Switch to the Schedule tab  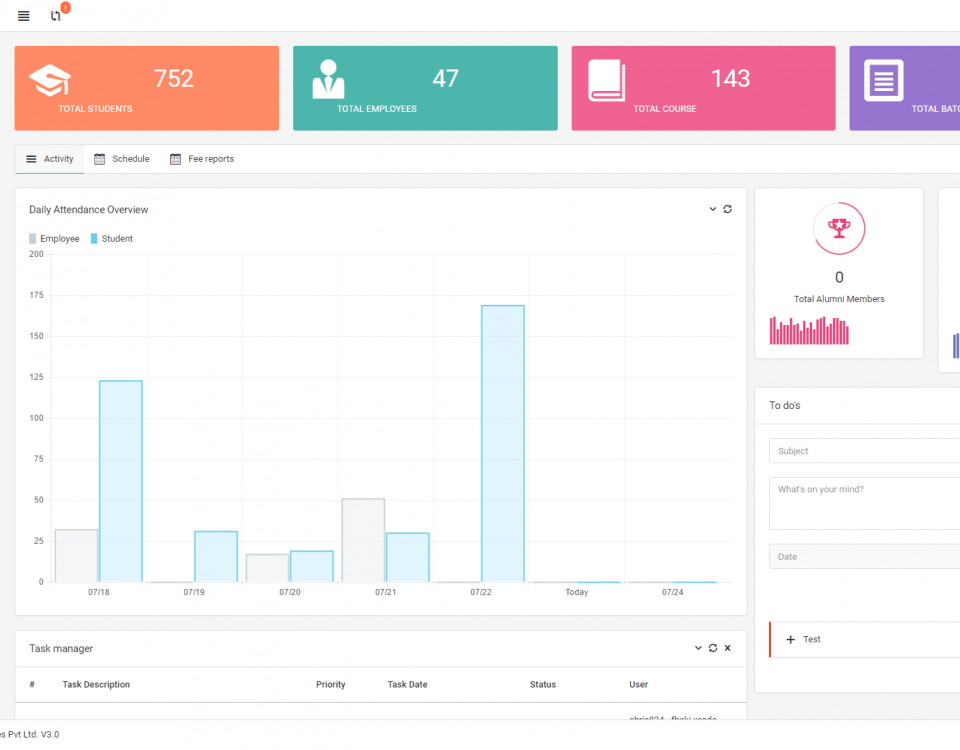(x=122, y=159)
